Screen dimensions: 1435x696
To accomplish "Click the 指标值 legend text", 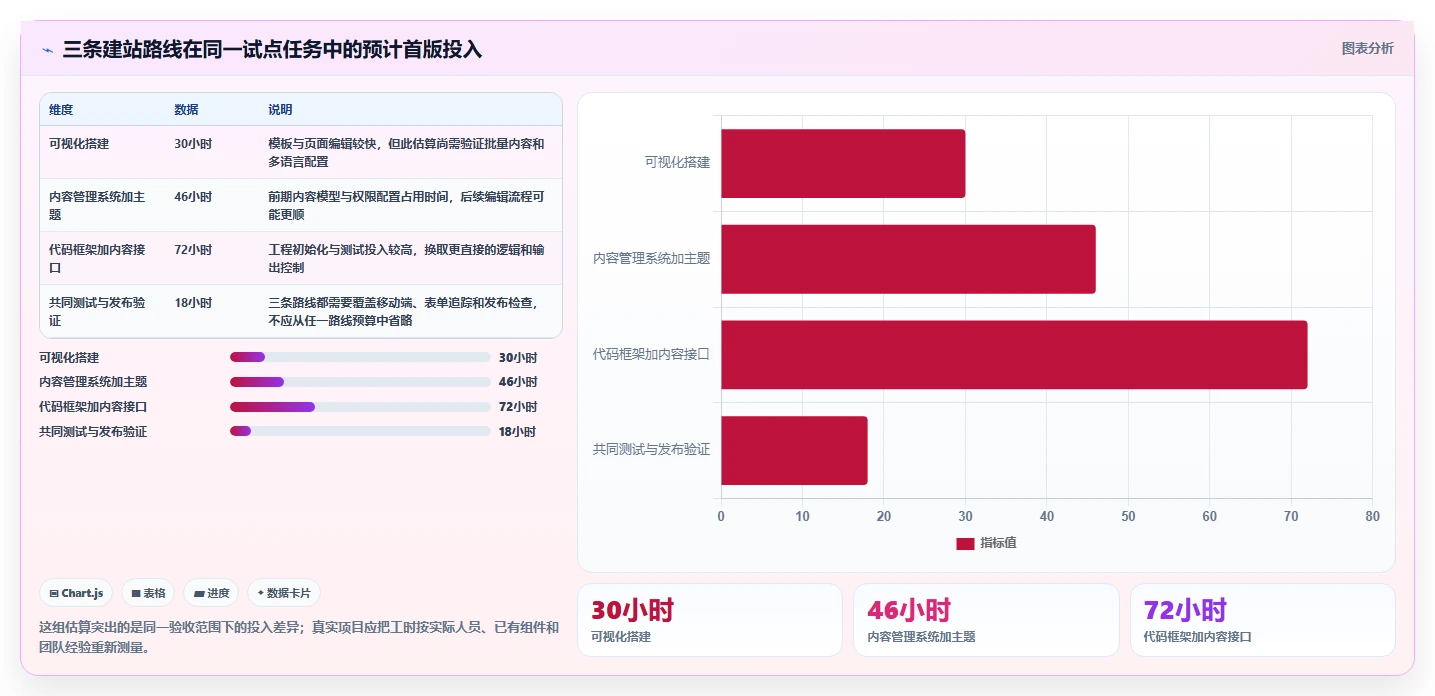I will 998,543.
